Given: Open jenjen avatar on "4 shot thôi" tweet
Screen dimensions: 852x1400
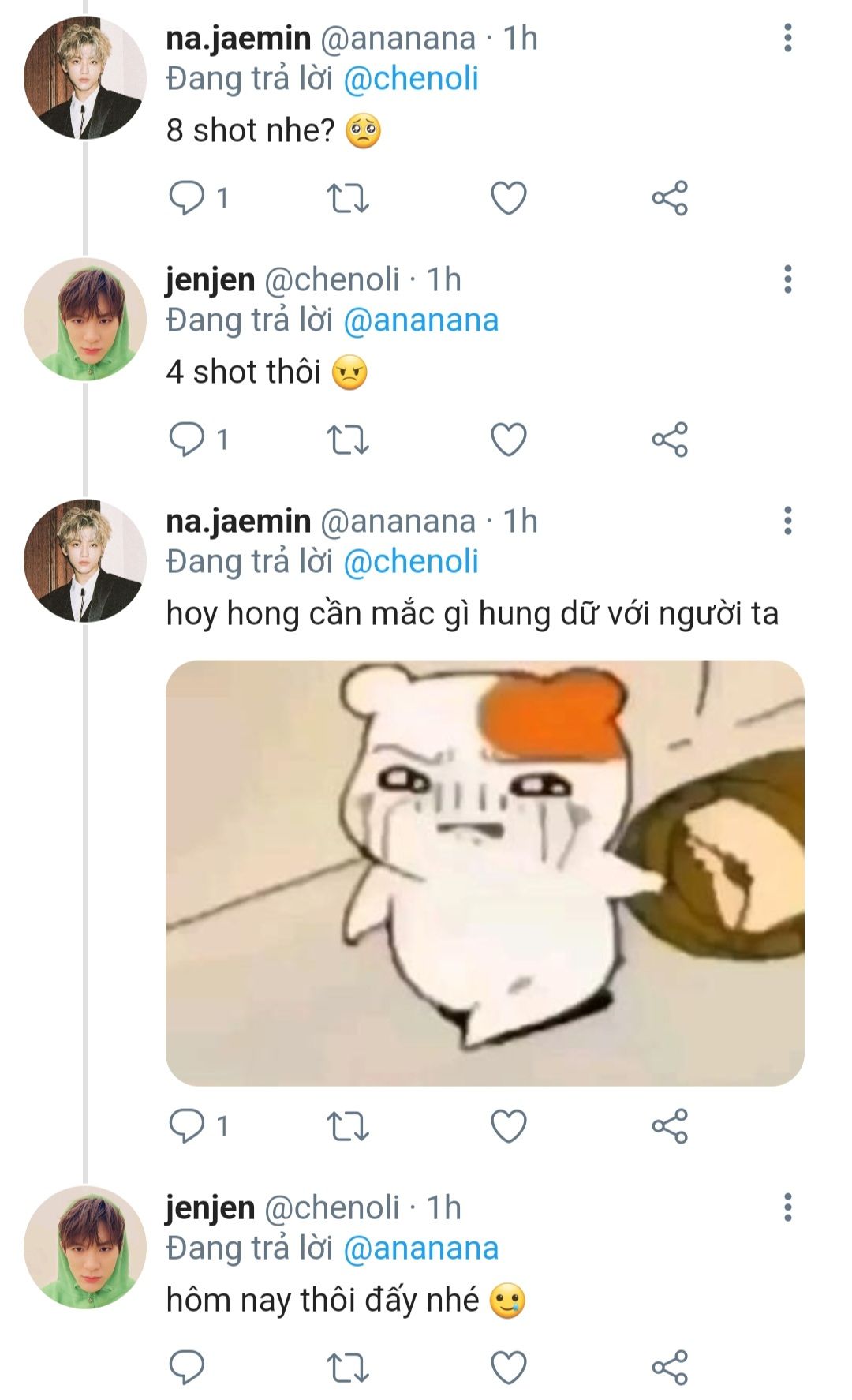Looking at the screenshot, I should 85,320.
